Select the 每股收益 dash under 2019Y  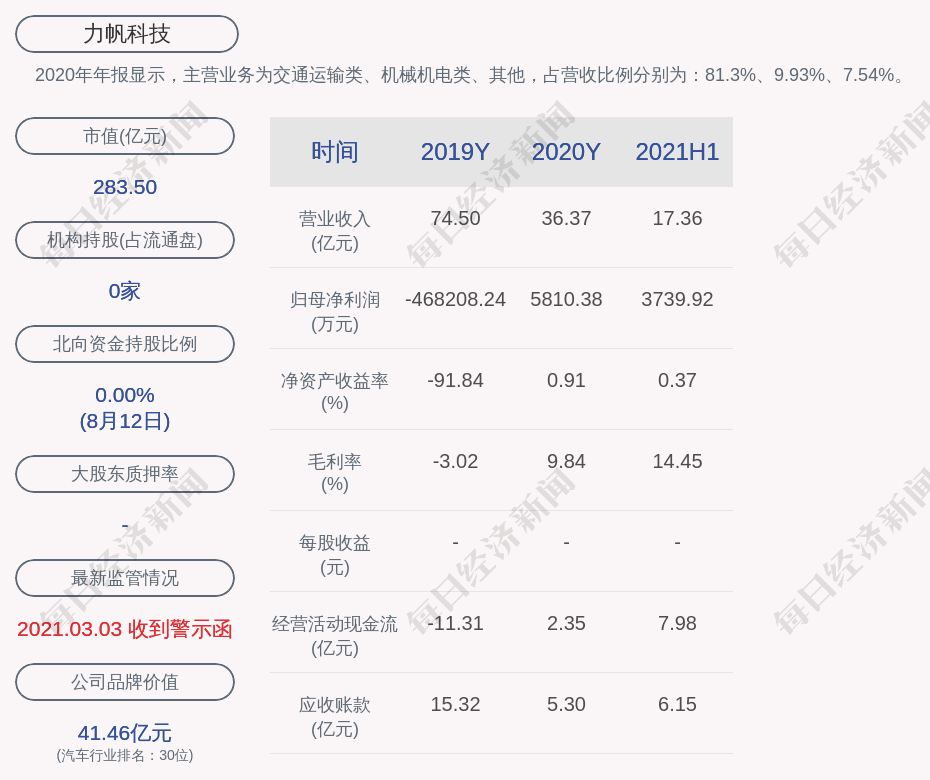[456, 542]
